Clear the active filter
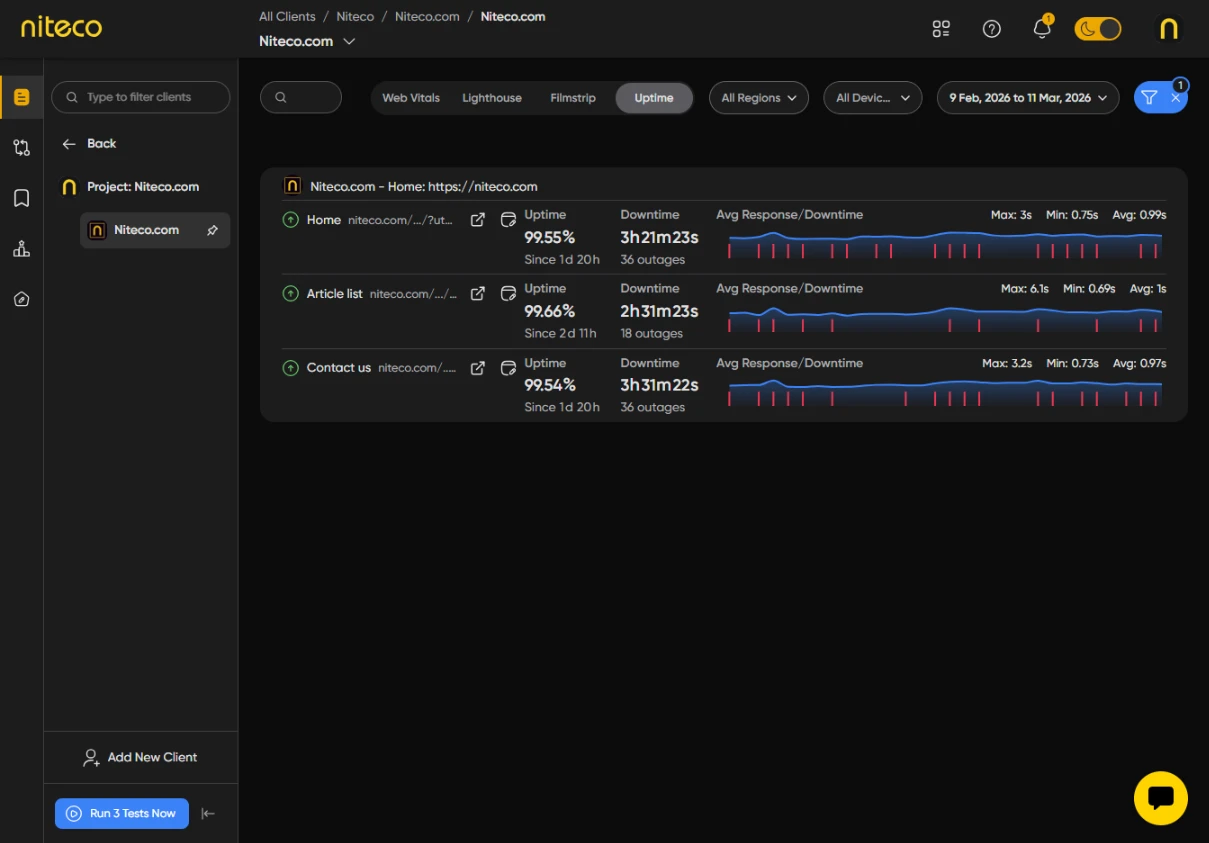1209x843 pixels. coord(1176,98)
